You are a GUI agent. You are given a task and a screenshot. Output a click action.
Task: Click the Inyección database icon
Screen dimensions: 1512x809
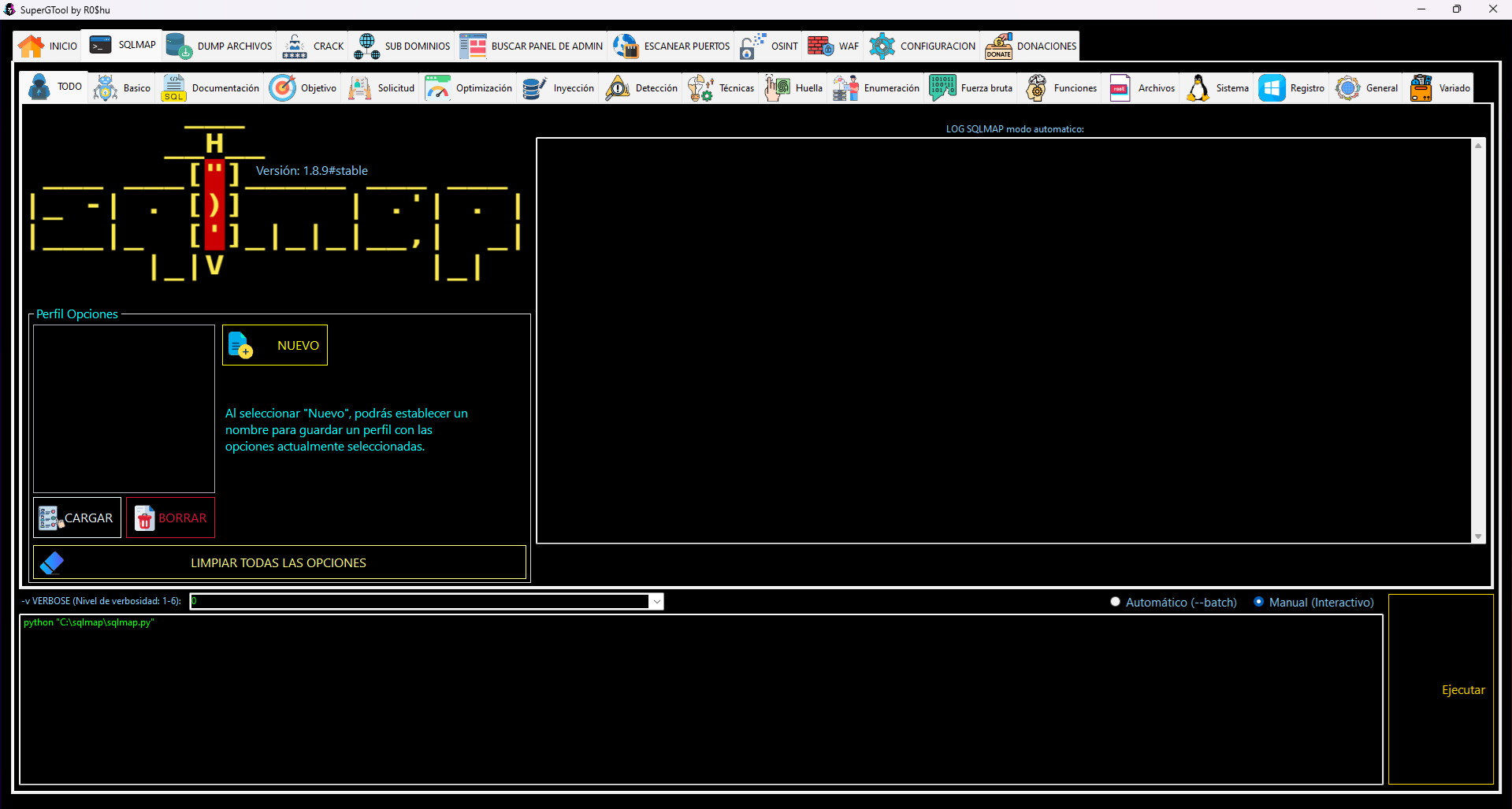[x=534, y=88]
